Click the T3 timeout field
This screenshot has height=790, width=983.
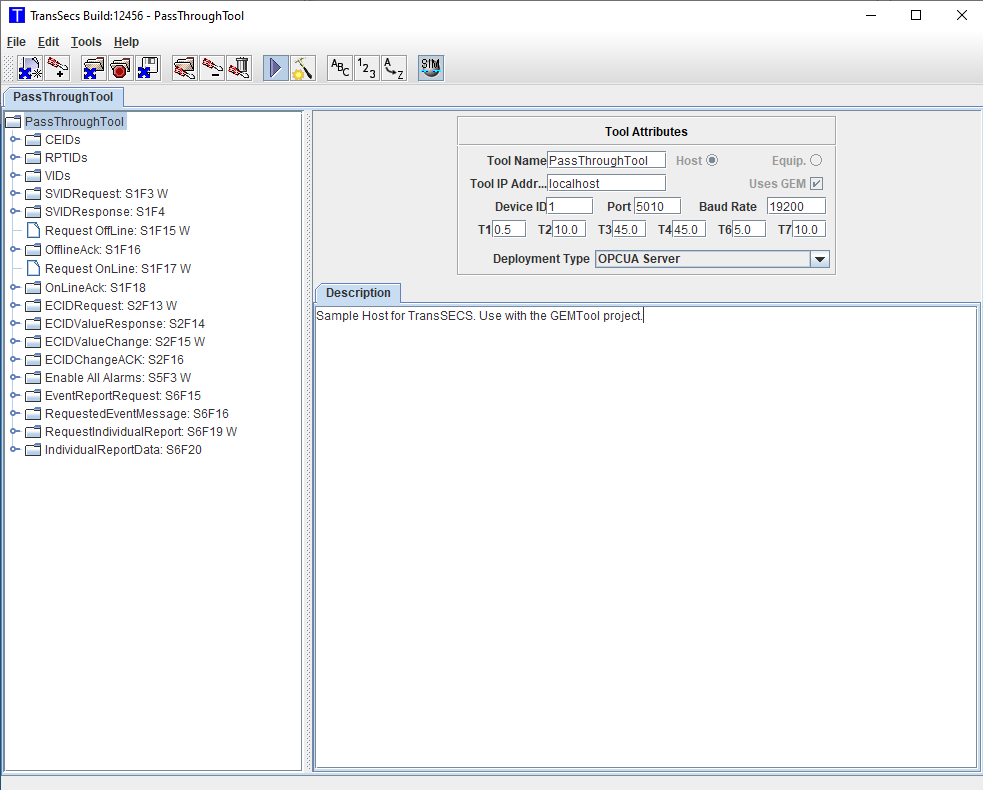[x=629, y=229]
